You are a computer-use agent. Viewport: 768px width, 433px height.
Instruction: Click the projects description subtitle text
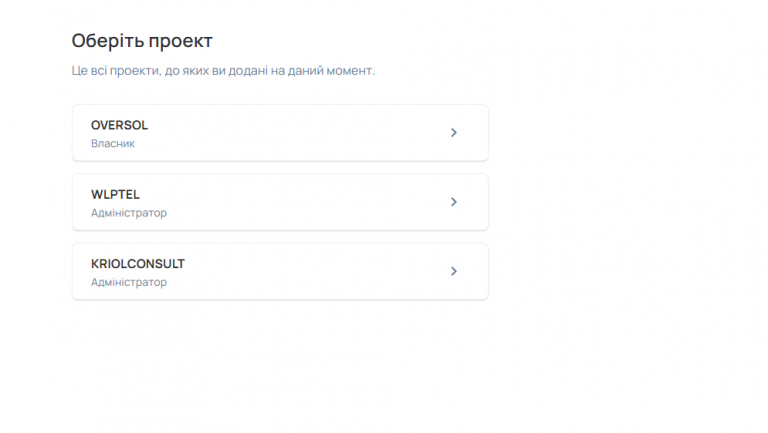223,71
